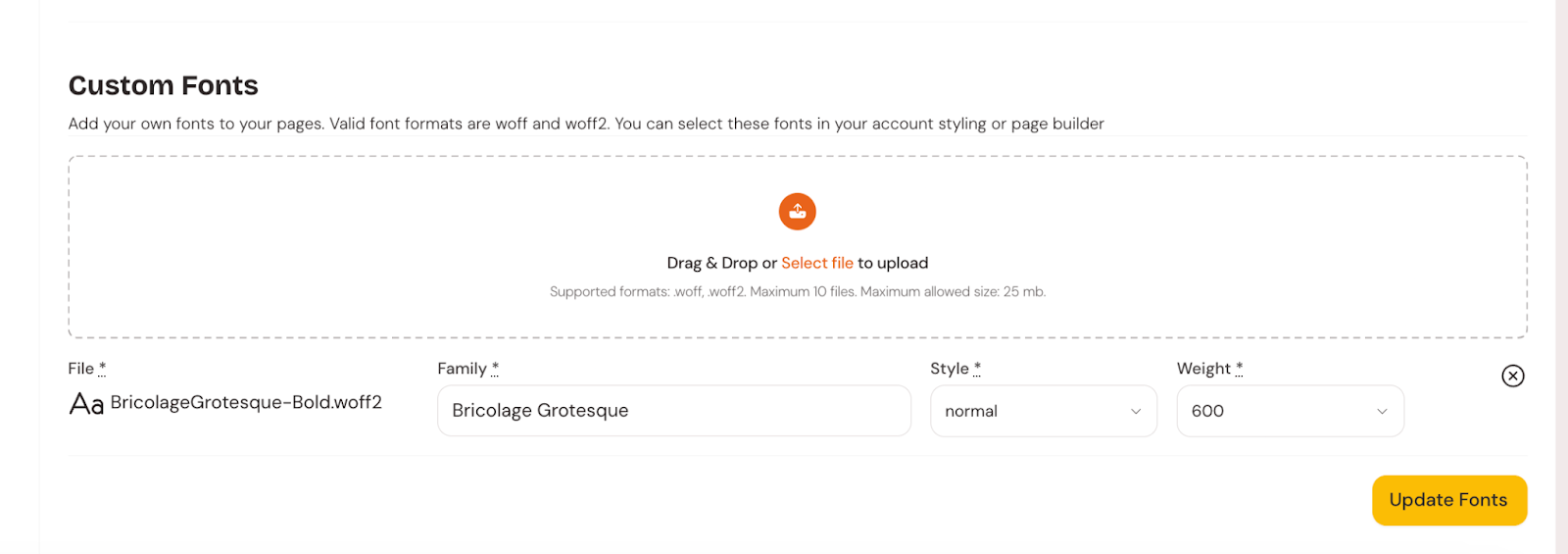The width and height of the screenshot is (1568, 554).
Task: Click the Style field label
Action: pyautogui.click(x=949, y=369)
